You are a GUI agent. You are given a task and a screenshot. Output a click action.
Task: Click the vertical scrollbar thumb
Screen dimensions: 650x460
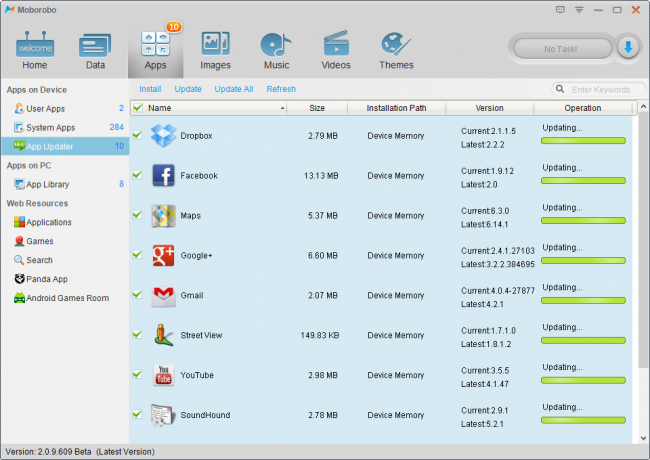pyautogui.click(x=643, y=241)
